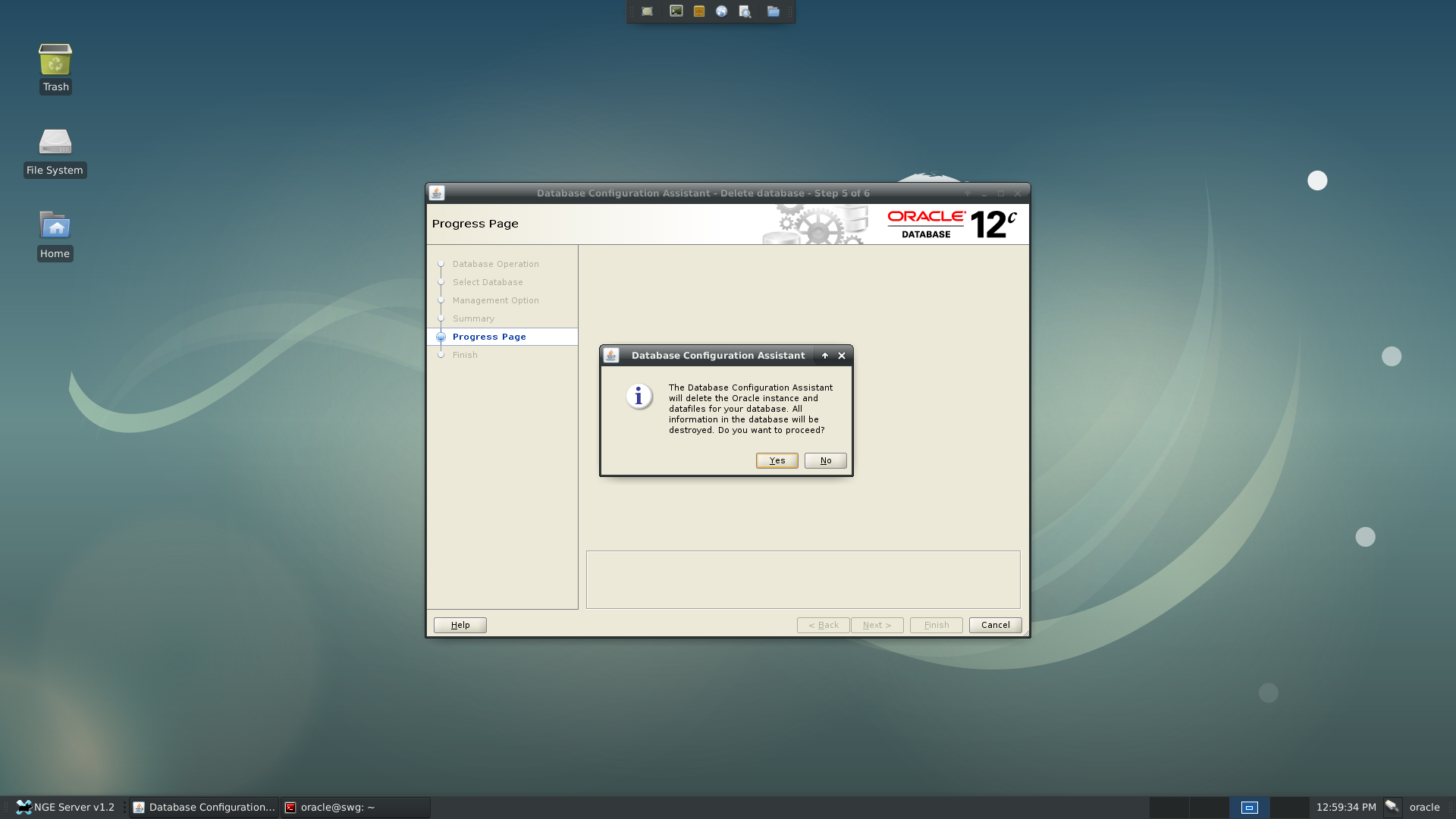
Task: Shade the confirmation dialog with up-arrow button
Action: [x=825, y=355]
